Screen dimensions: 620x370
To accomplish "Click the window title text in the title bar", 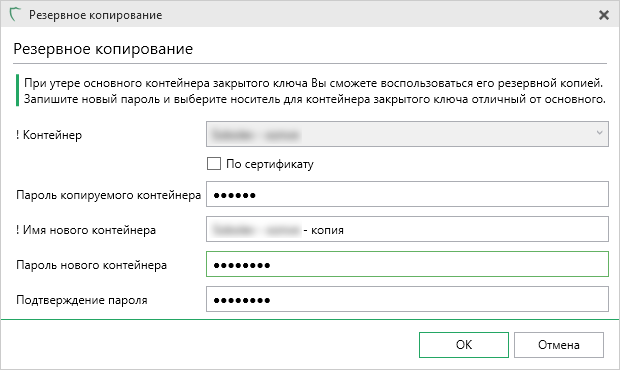I will tap(95, 15).
